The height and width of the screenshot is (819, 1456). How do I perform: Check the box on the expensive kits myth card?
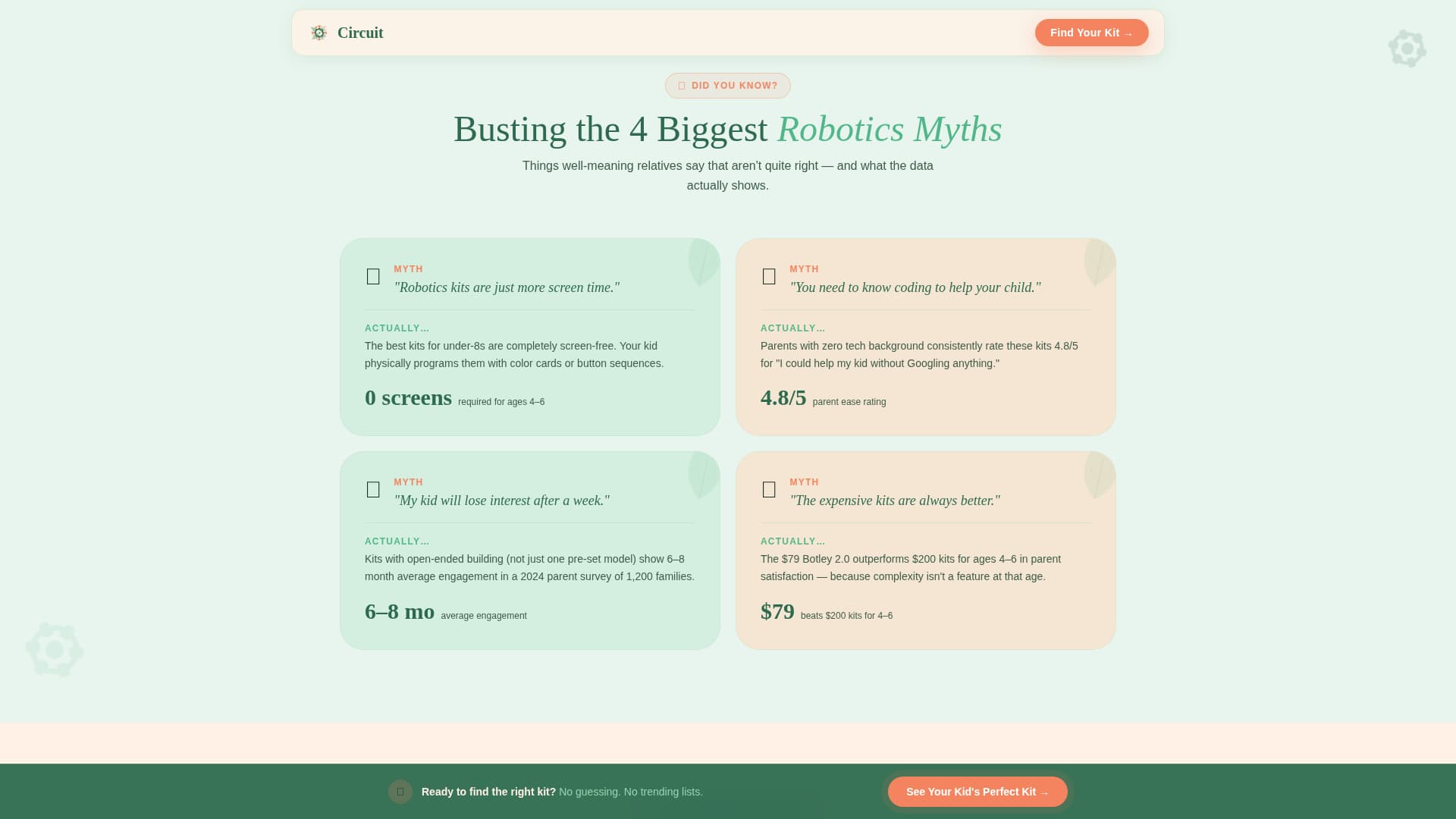point(769,490)
